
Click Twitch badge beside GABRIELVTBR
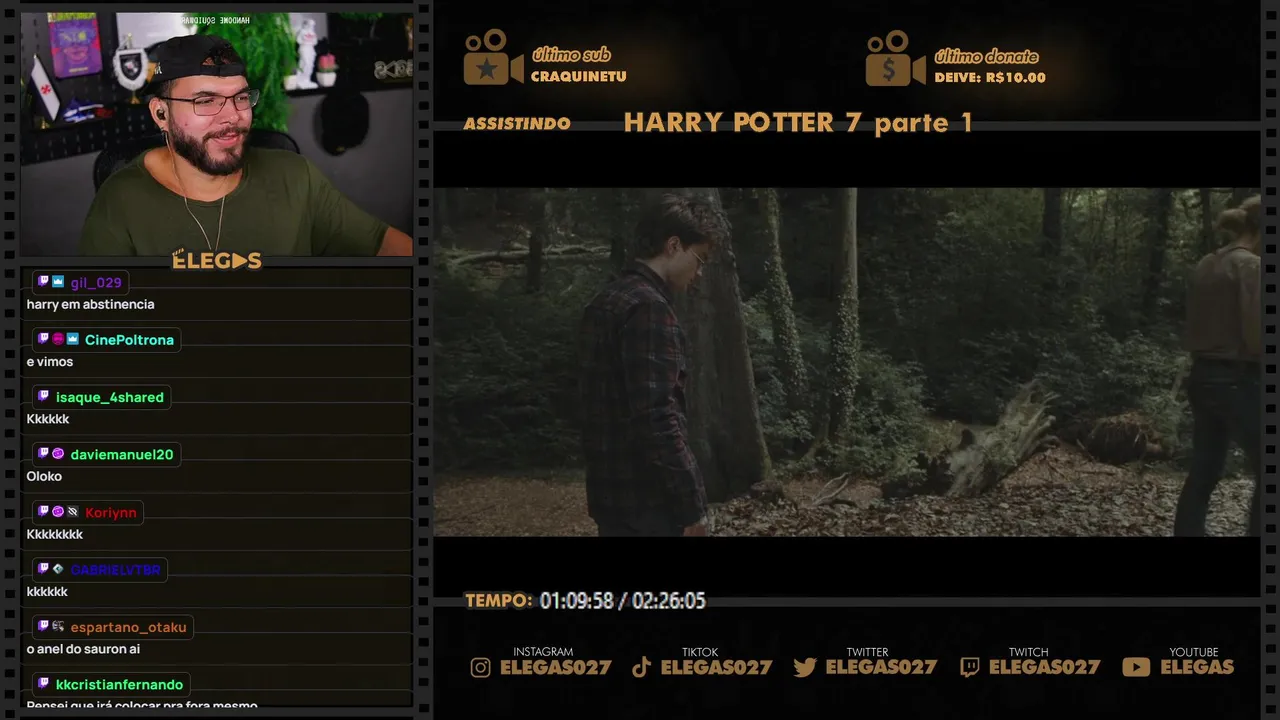point(43,569)
